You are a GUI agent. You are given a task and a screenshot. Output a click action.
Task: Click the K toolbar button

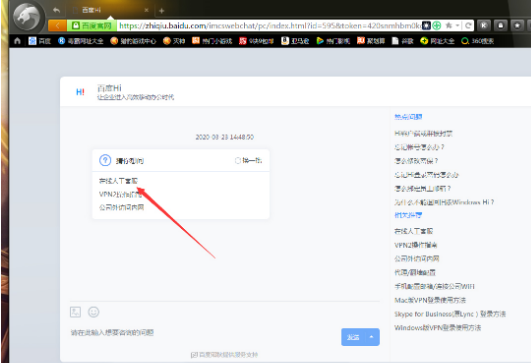click(484, 25)
